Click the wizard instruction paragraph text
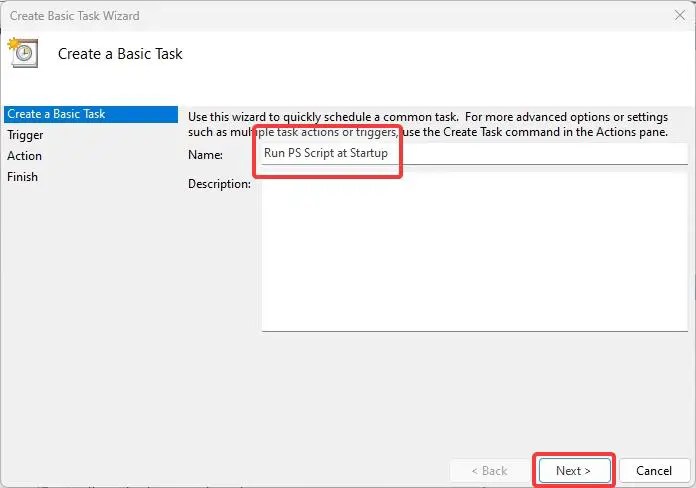Image resolution: width=696 pixels, height=488 pixels. pyautogui.click(x=428, y=124)
